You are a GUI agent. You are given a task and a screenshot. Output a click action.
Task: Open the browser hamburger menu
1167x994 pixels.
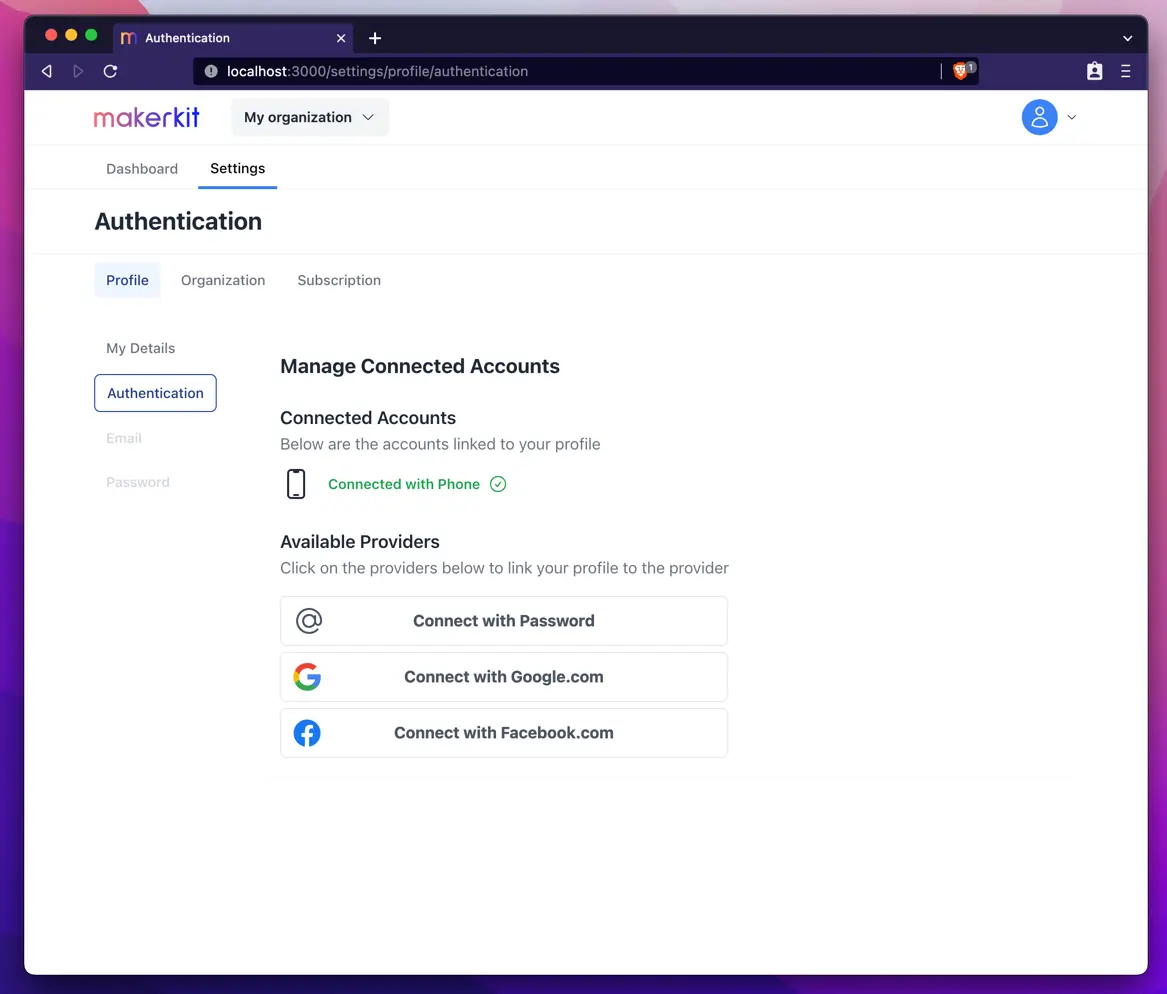tap(1126, 71)
